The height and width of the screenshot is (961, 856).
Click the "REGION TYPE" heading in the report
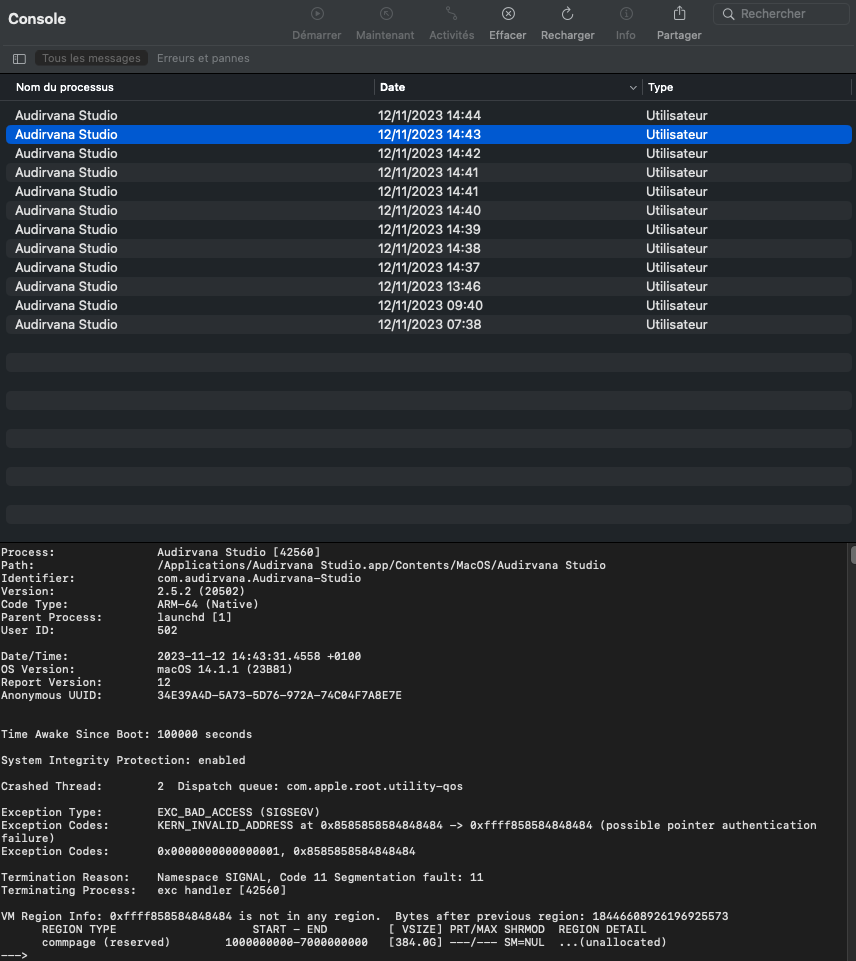[x=79, y=929]
